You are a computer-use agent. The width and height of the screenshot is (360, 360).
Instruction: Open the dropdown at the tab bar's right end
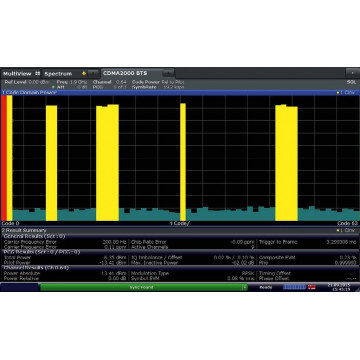[352, 73]
